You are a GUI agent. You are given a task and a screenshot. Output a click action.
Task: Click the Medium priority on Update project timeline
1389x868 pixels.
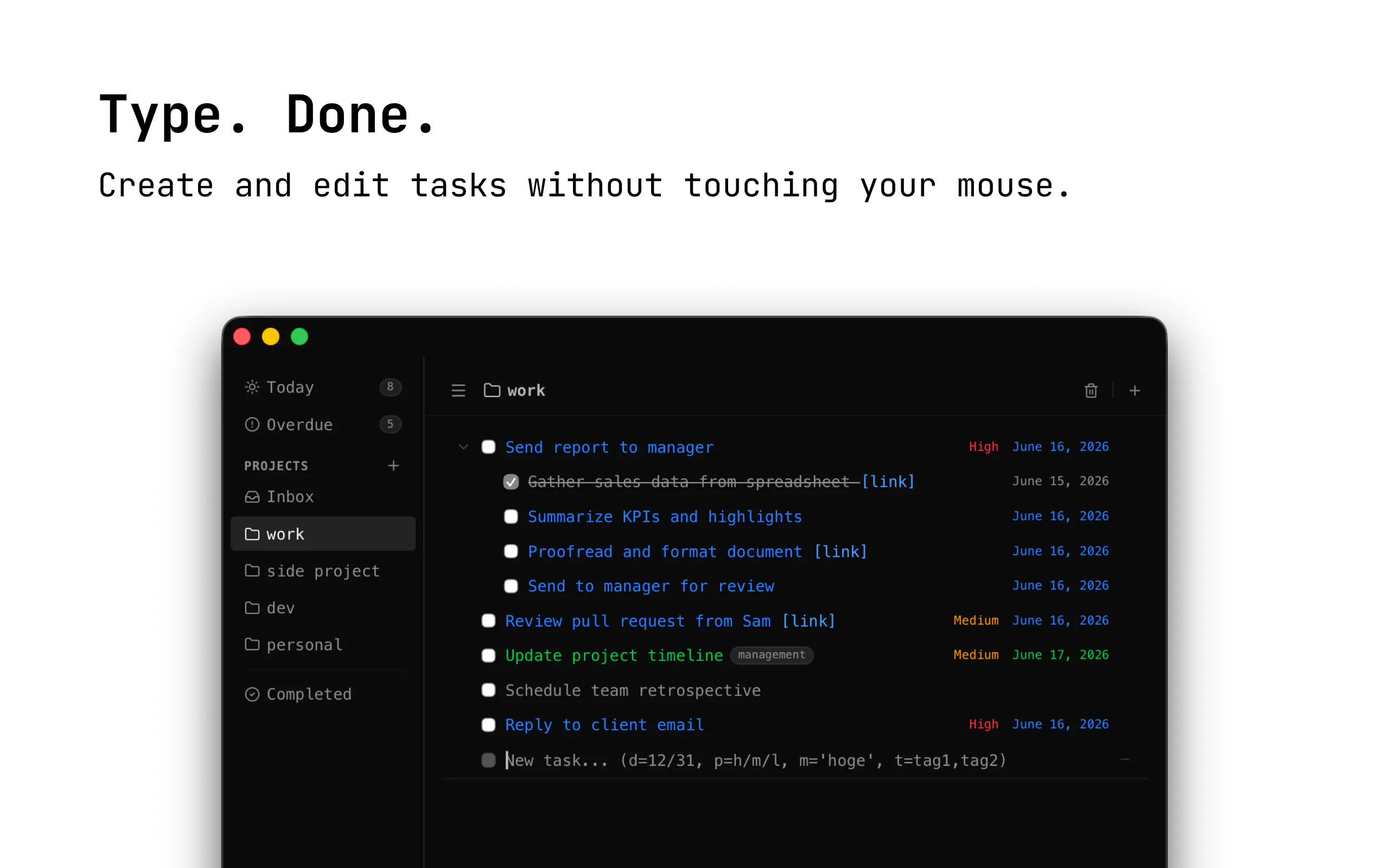click(976, 655)
